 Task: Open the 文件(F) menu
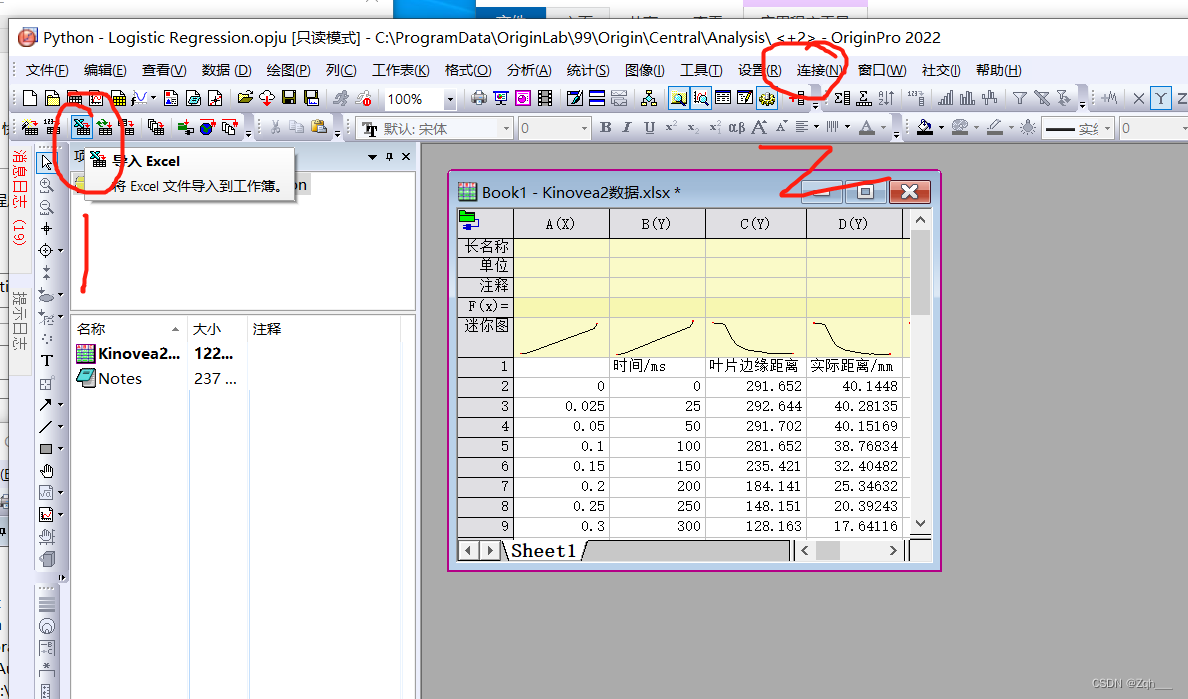click(x=46, y=70)
